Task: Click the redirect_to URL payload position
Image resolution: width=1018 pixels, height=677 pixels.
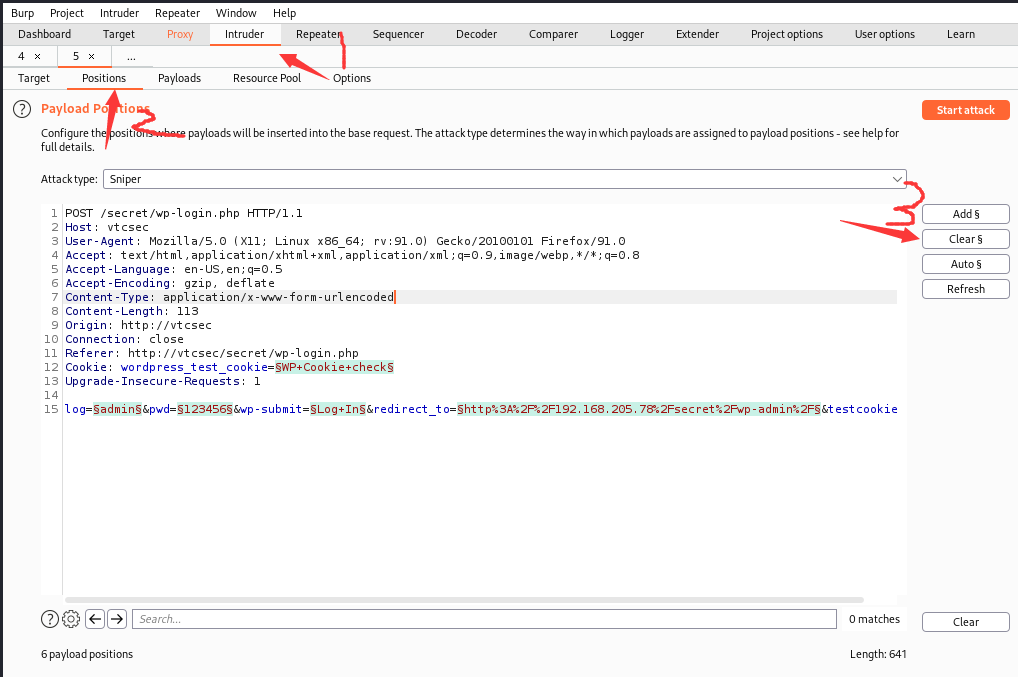Action: (639, 409)
